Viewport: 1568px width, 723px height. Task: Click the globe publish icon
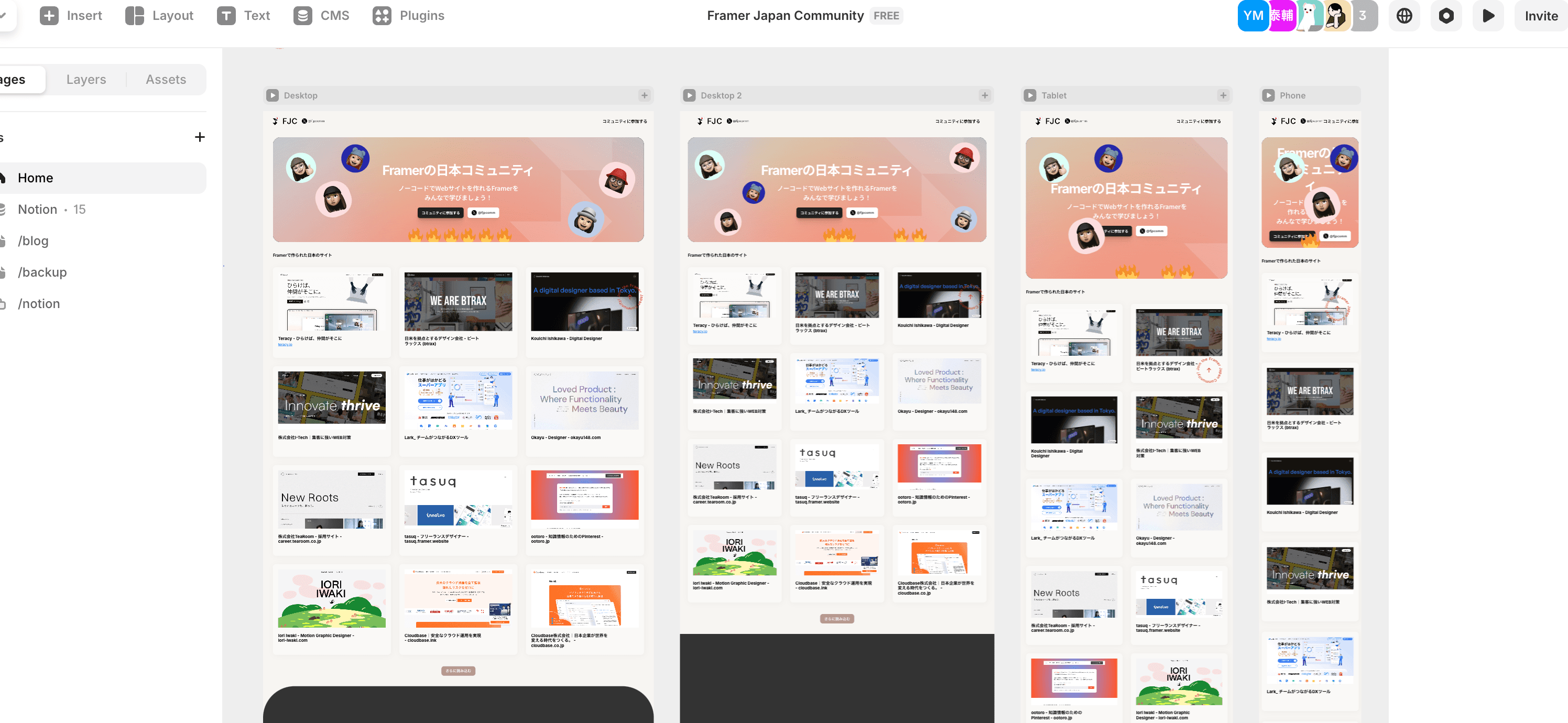(x=1403, y=16)
